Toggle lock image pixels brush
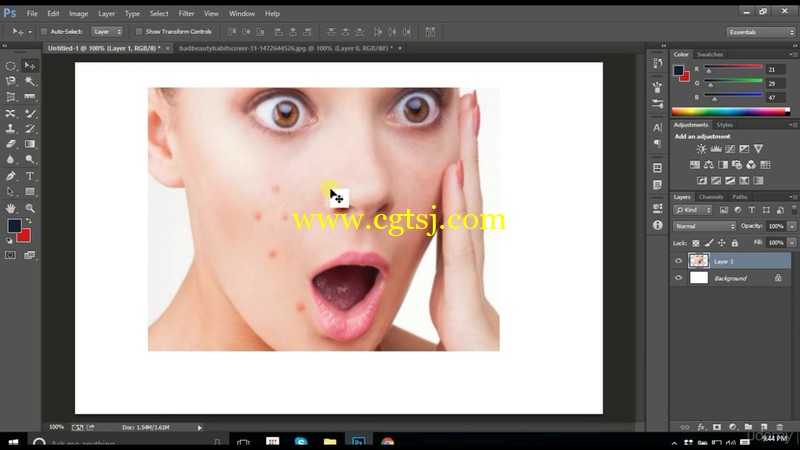Viewport: 800px width, 450px height. pyautogui.click(x=709, y=243)
